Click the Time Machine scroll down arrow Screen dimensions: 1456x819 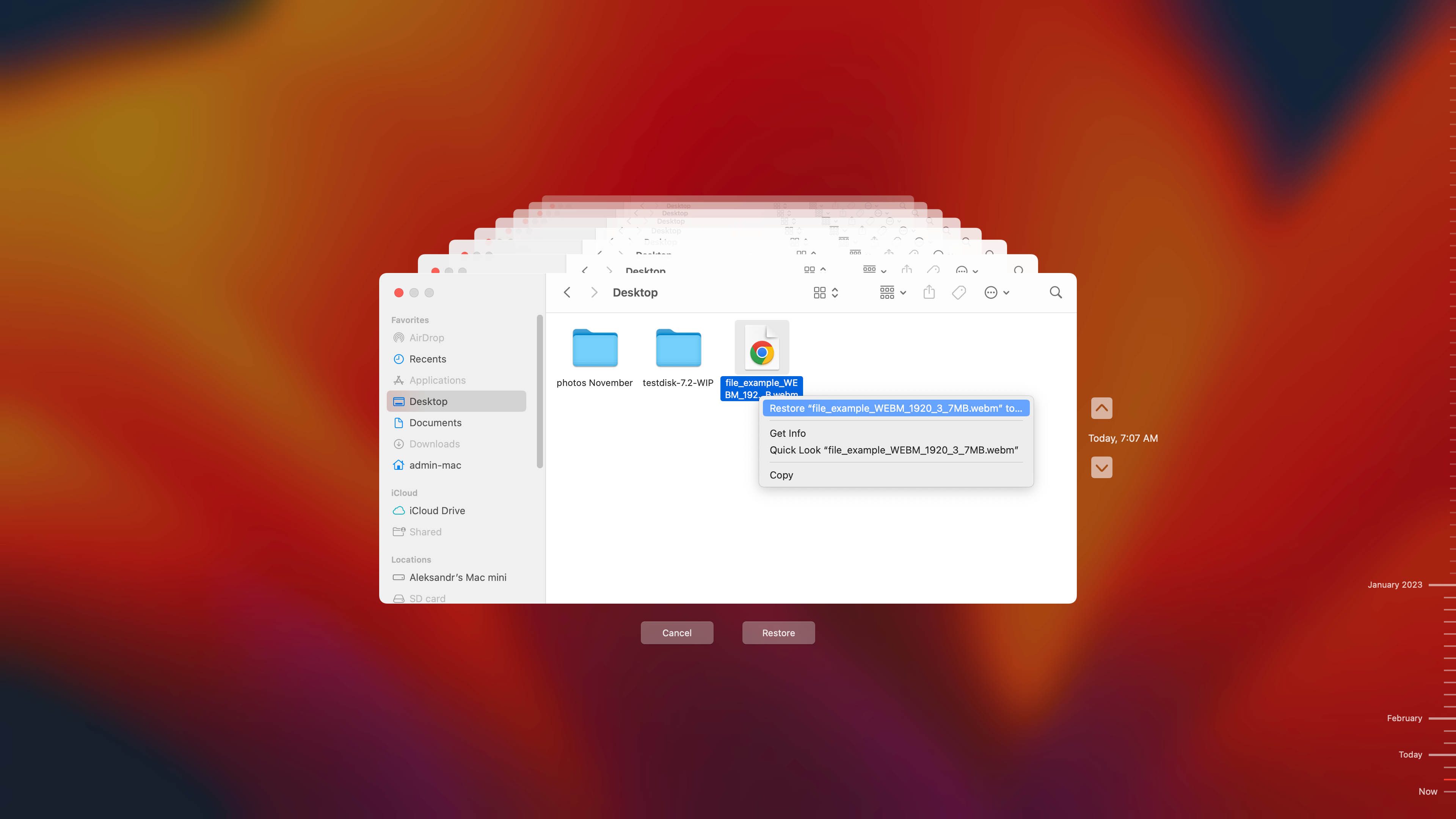click(x=1101, y=467)
